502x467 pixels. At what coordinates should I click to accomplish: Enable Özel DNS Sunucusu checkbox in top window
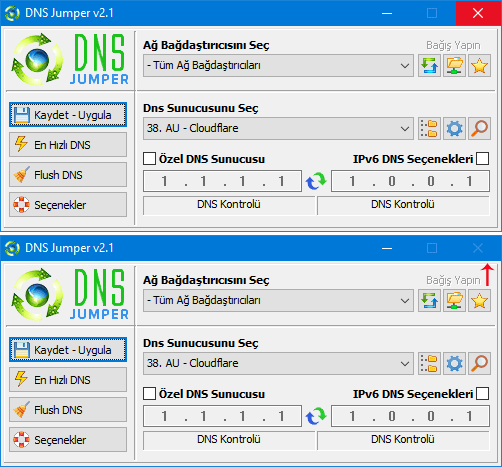(149, 159)
